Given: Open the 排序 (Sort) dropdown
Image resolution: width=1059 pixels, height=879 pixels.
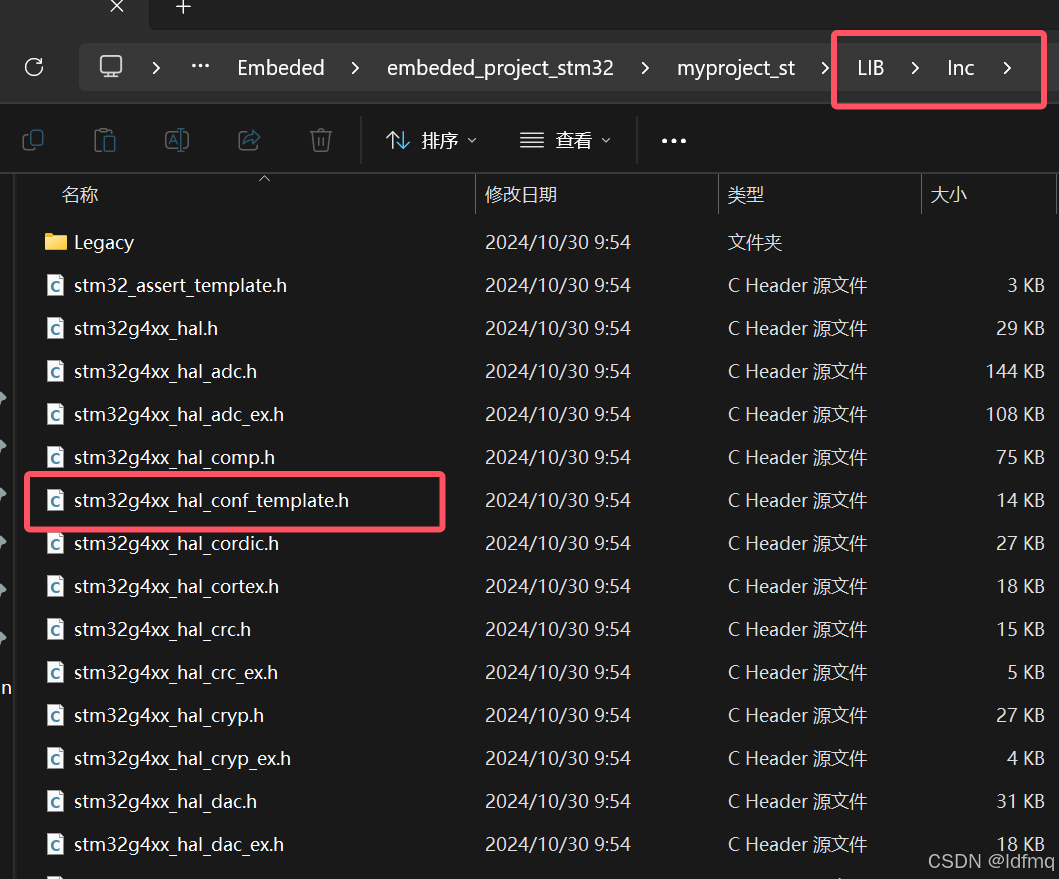Looking at the screenshot, I should pyautogui.click(x=430, y=140).
